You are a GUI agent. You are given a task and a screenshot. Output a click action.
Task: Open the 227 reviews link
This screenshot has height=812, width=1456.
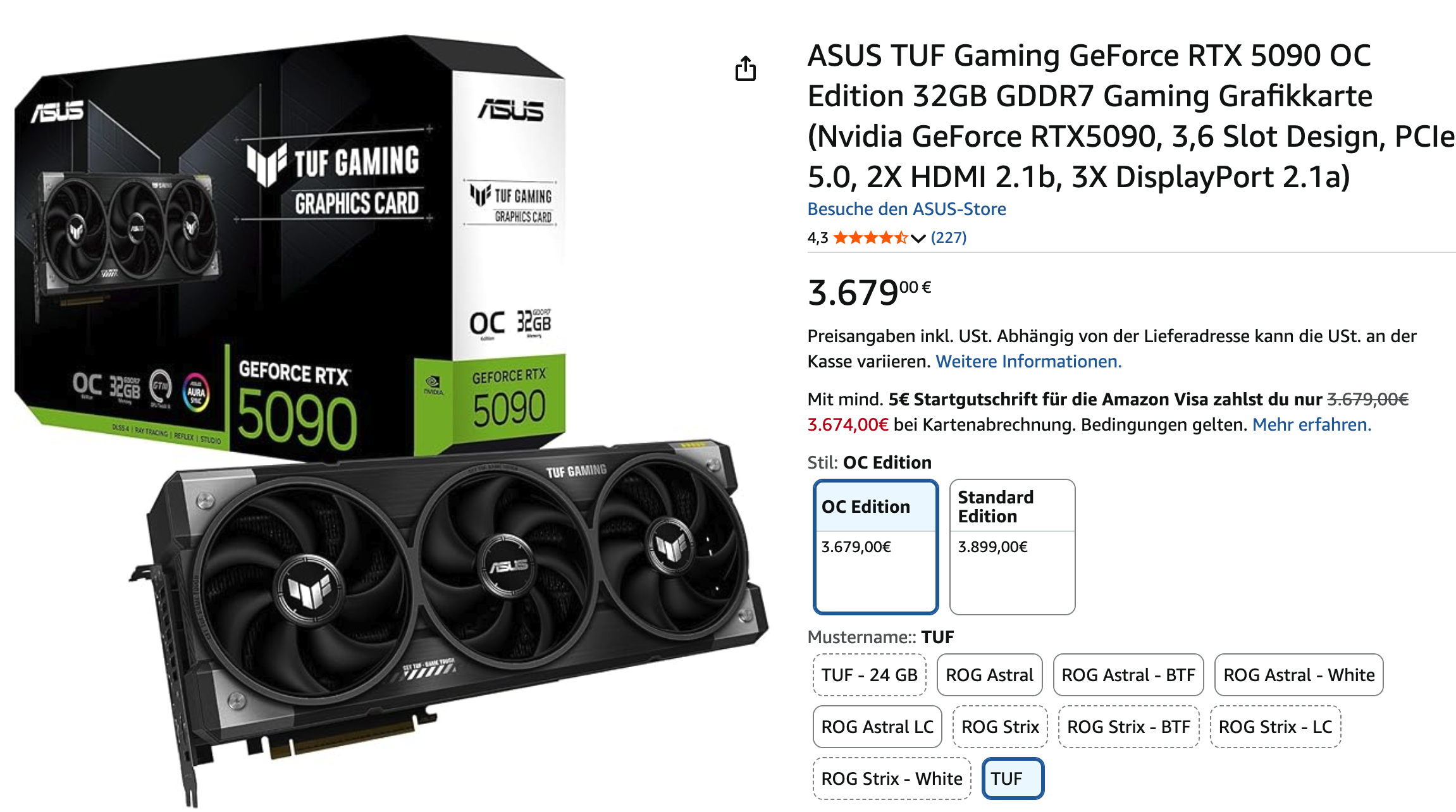948,238
